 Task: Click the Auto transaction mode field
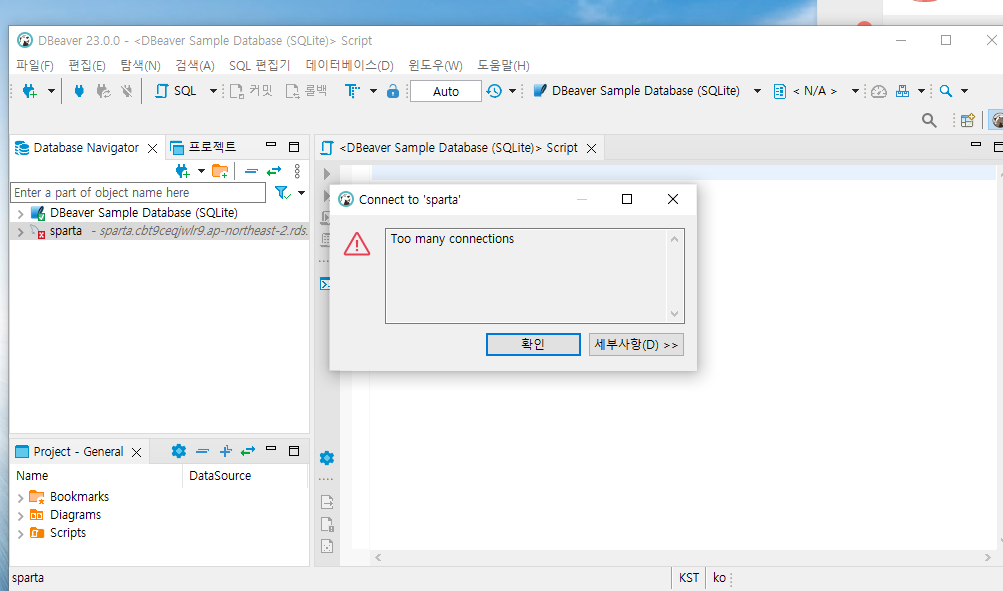click(x=446, y=91)
